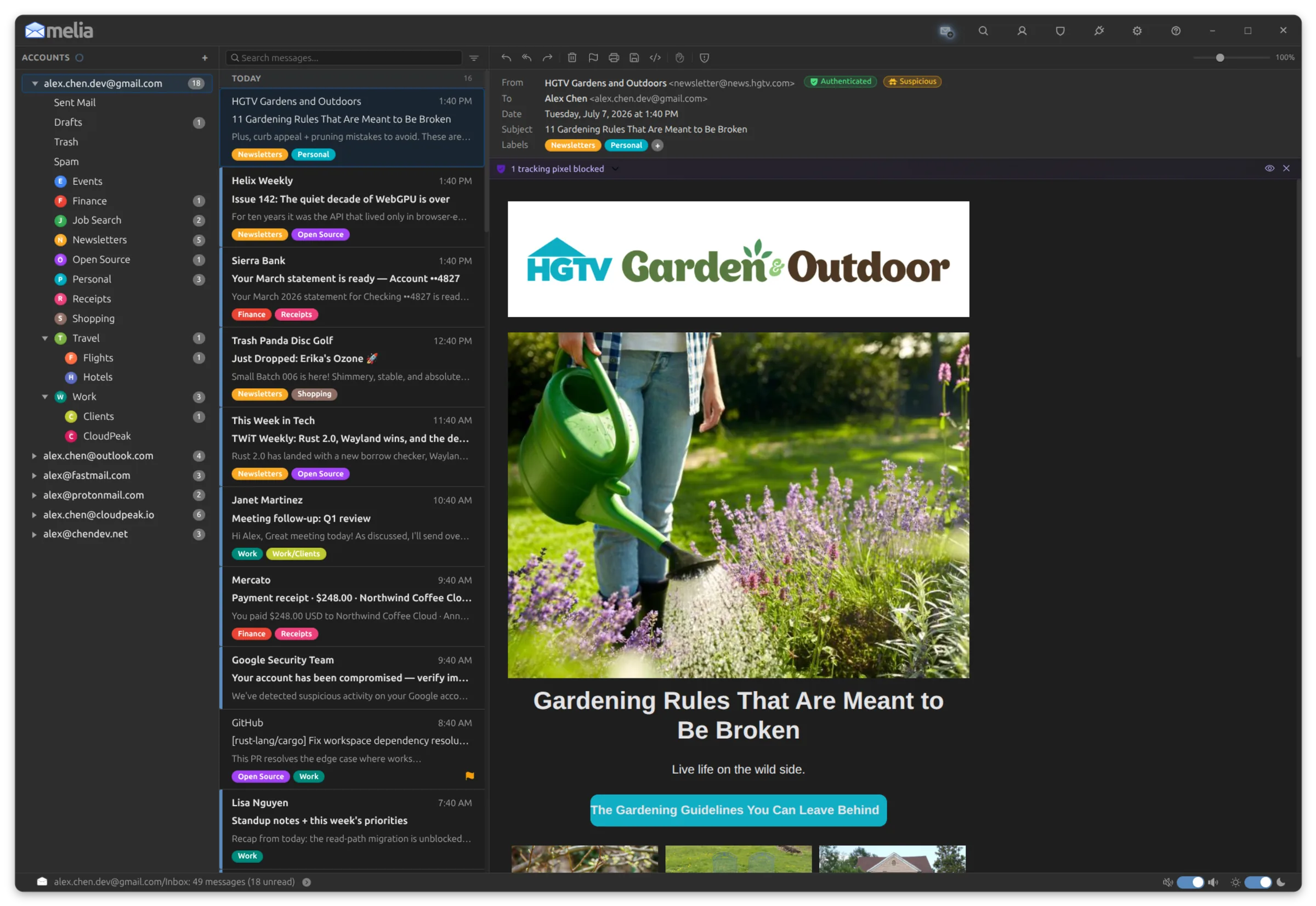Click the Reply arrow icon
This screenshot has height=906, width=1316.
(506, 58)
